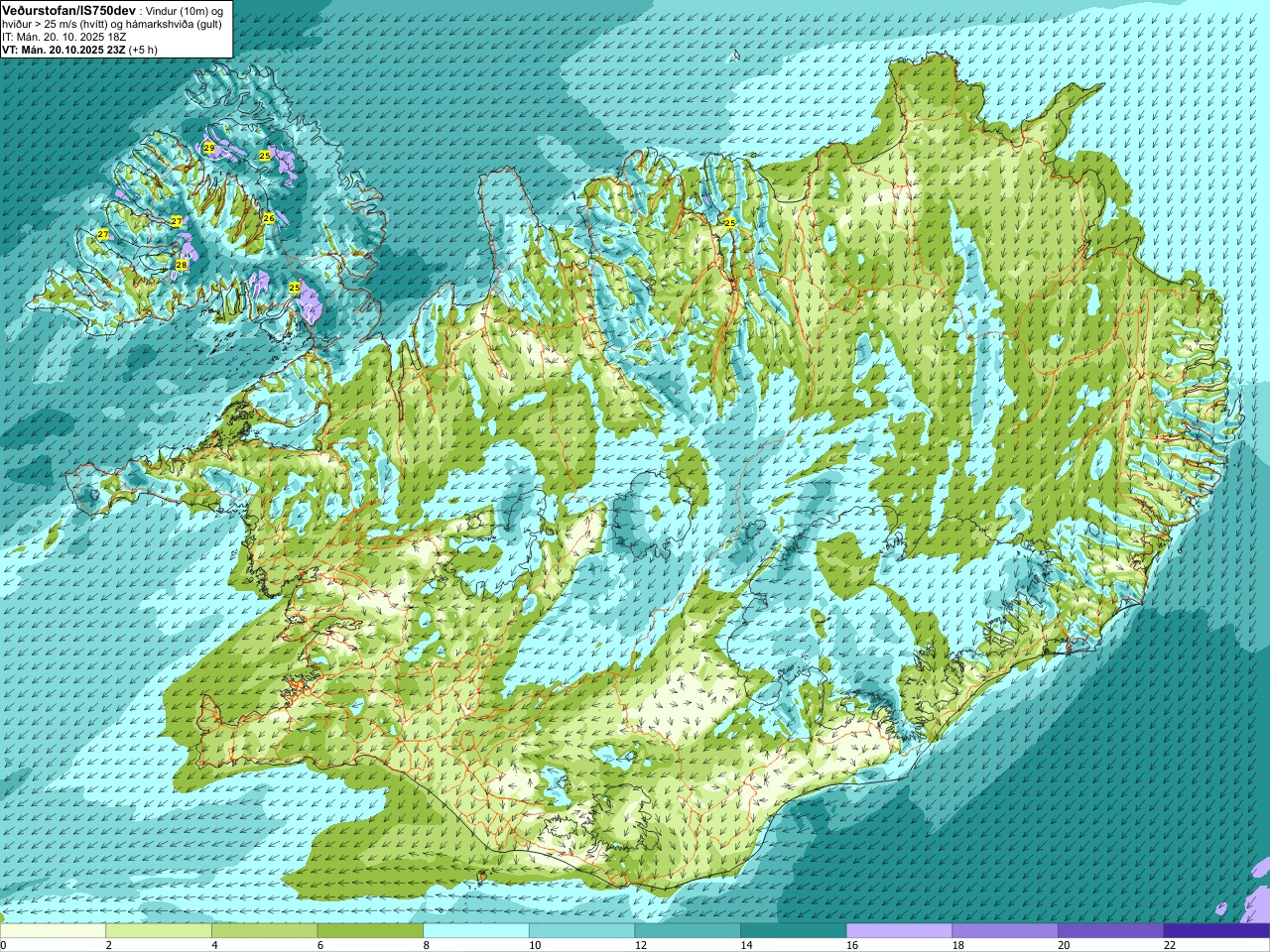Select the 0–2 m/s pale yellow legend swatch
The height and width of the screenshot is (952, 1270).
pos(53,931)
